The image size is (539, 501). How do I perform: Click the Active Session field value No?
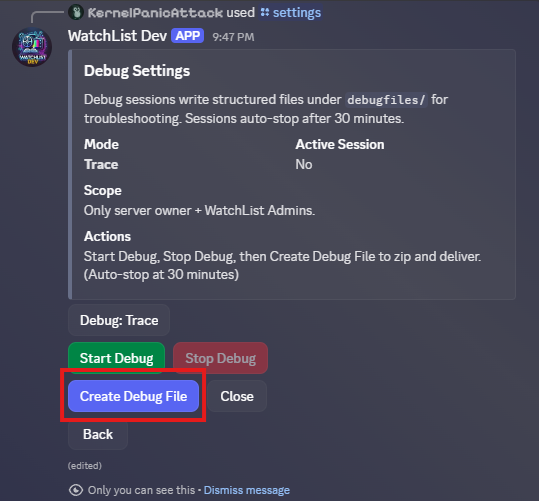(x=304, y=164)
